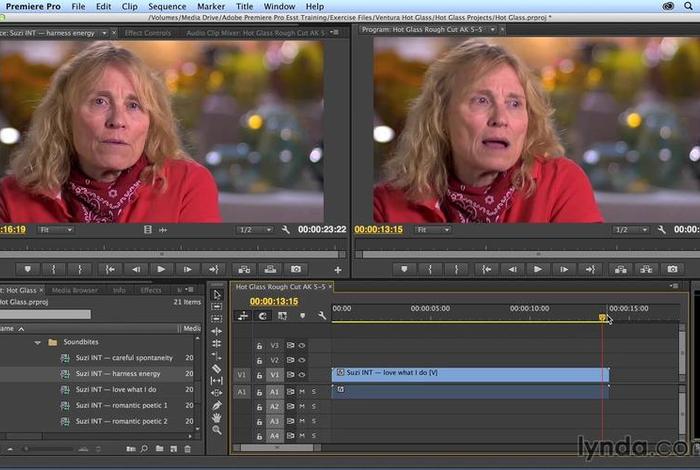Select the Selection tool arrow
700x470 pixels.
tap(217, 295)
